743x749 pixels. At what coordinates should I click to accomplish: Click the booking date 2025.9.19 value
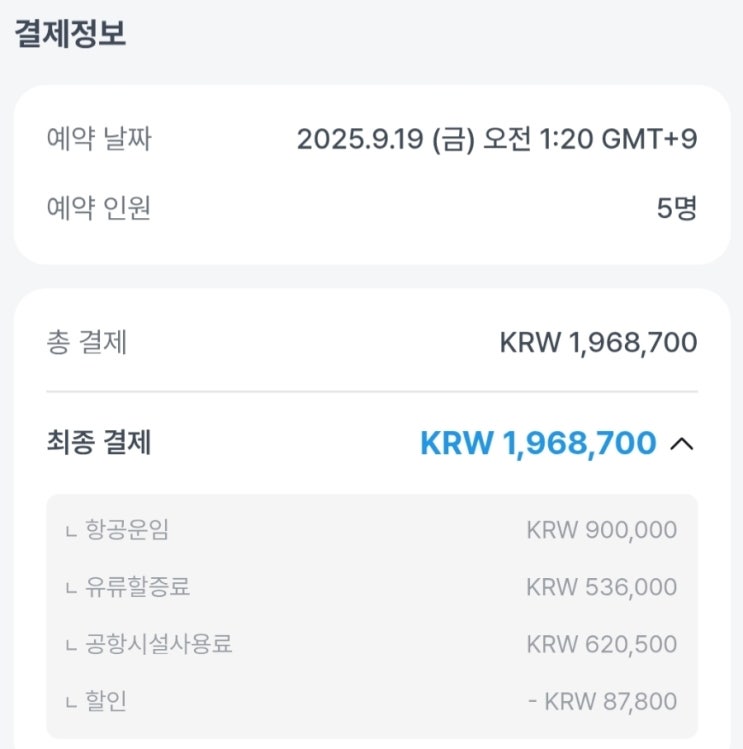[496, 139]
